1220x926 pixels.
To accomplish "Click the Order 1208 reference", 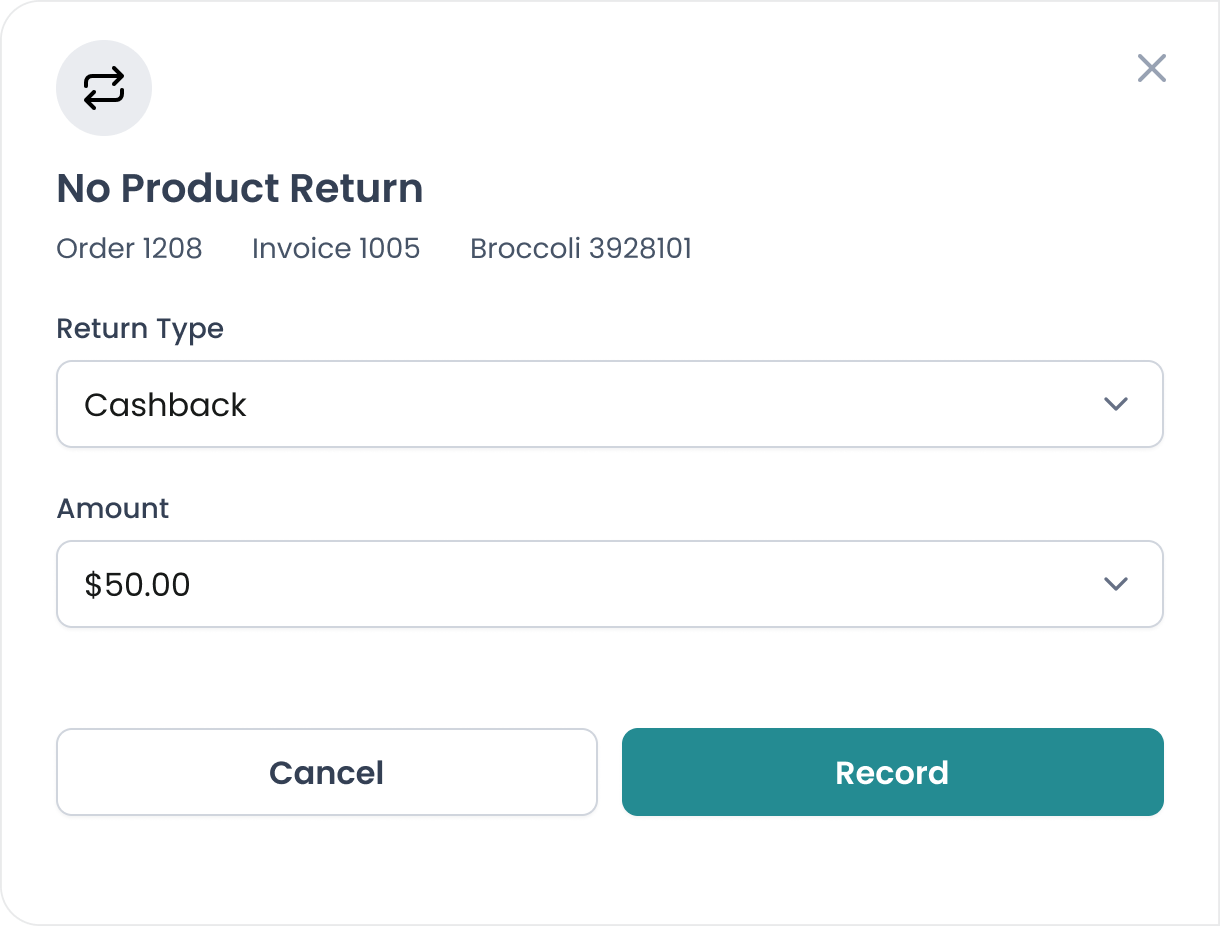I will (x=129, y=248).
